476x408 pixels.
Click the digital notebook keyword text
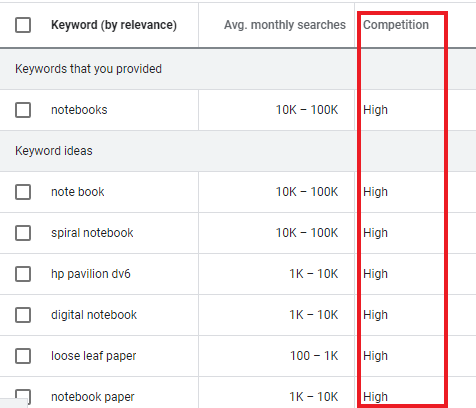94,315
